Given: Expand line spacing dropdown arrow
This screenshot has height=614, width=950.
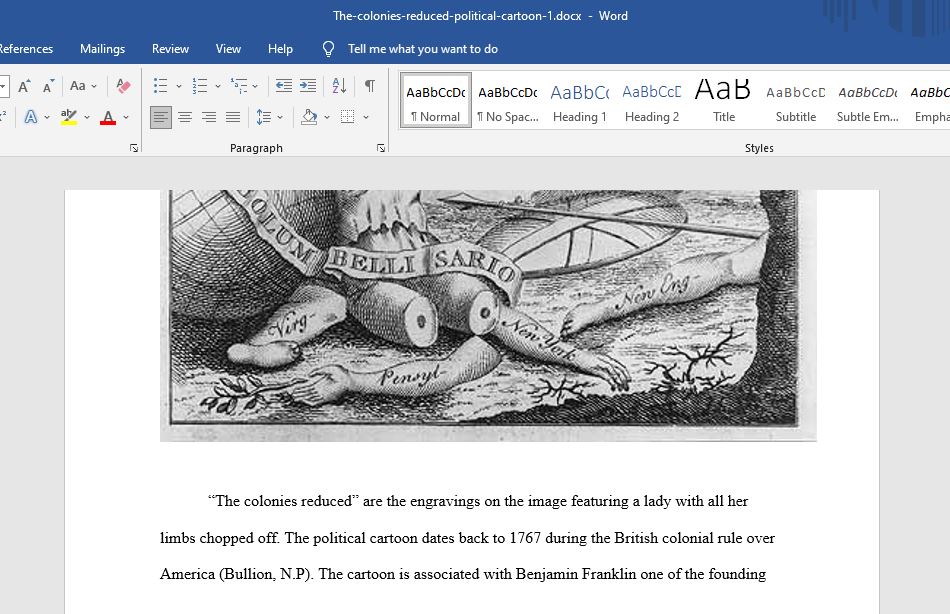Looking at the screenshot, I should [280, 117].
